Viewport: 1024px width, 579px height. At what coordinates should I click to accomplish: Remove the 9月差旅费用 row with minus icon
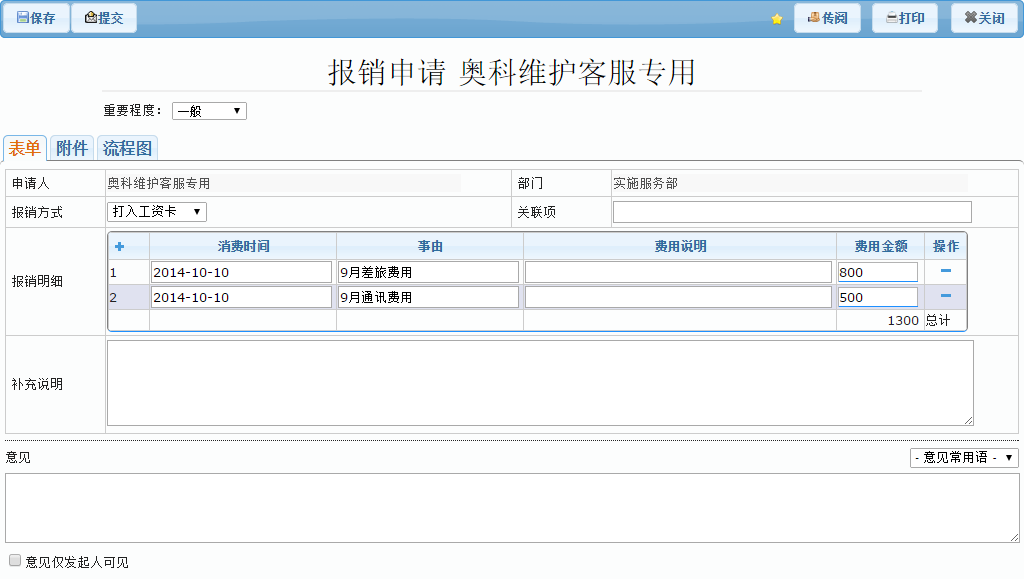pos(945,271)
